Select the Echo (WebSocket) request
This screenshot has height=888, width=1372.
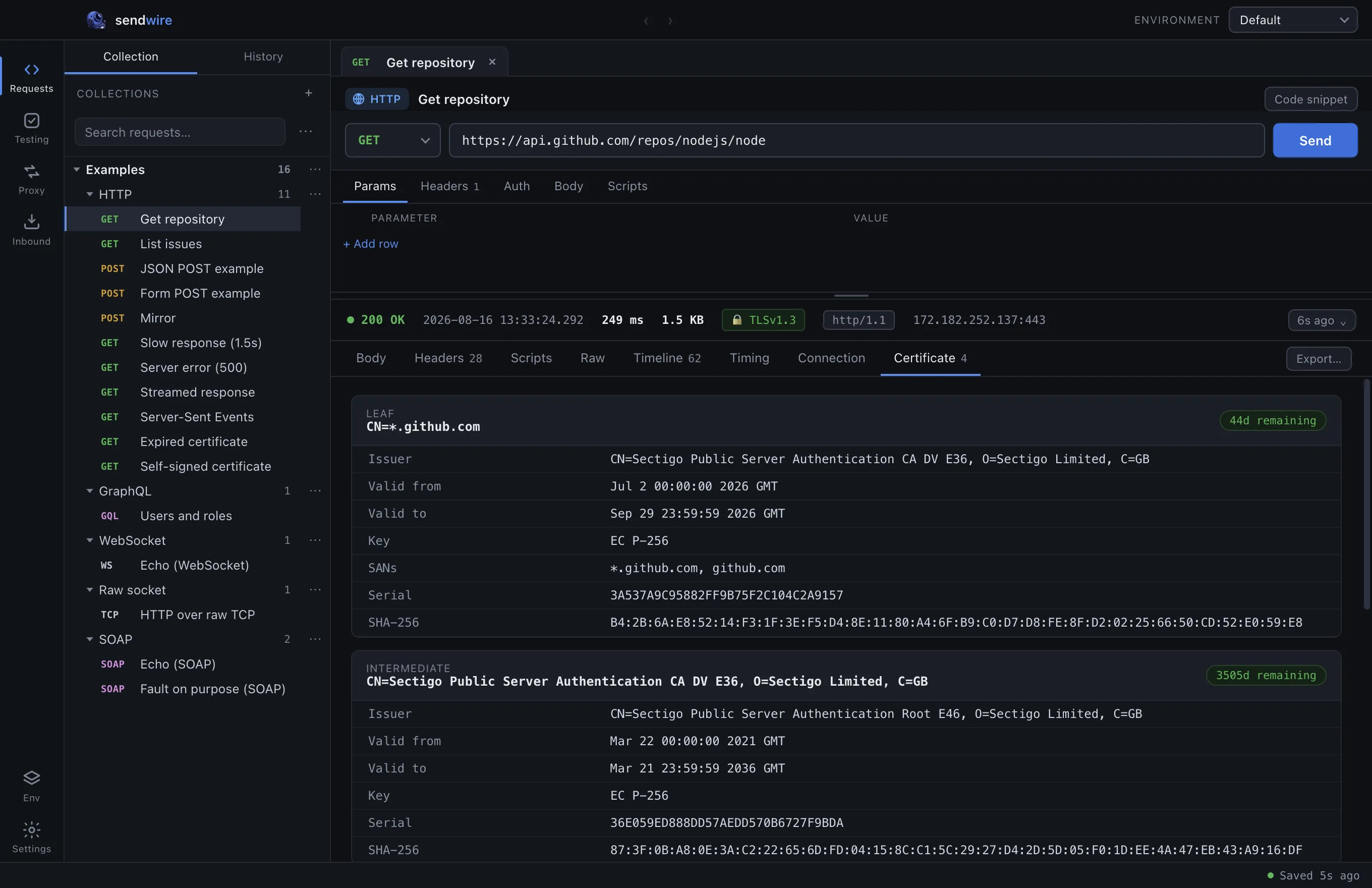point(183,565)
